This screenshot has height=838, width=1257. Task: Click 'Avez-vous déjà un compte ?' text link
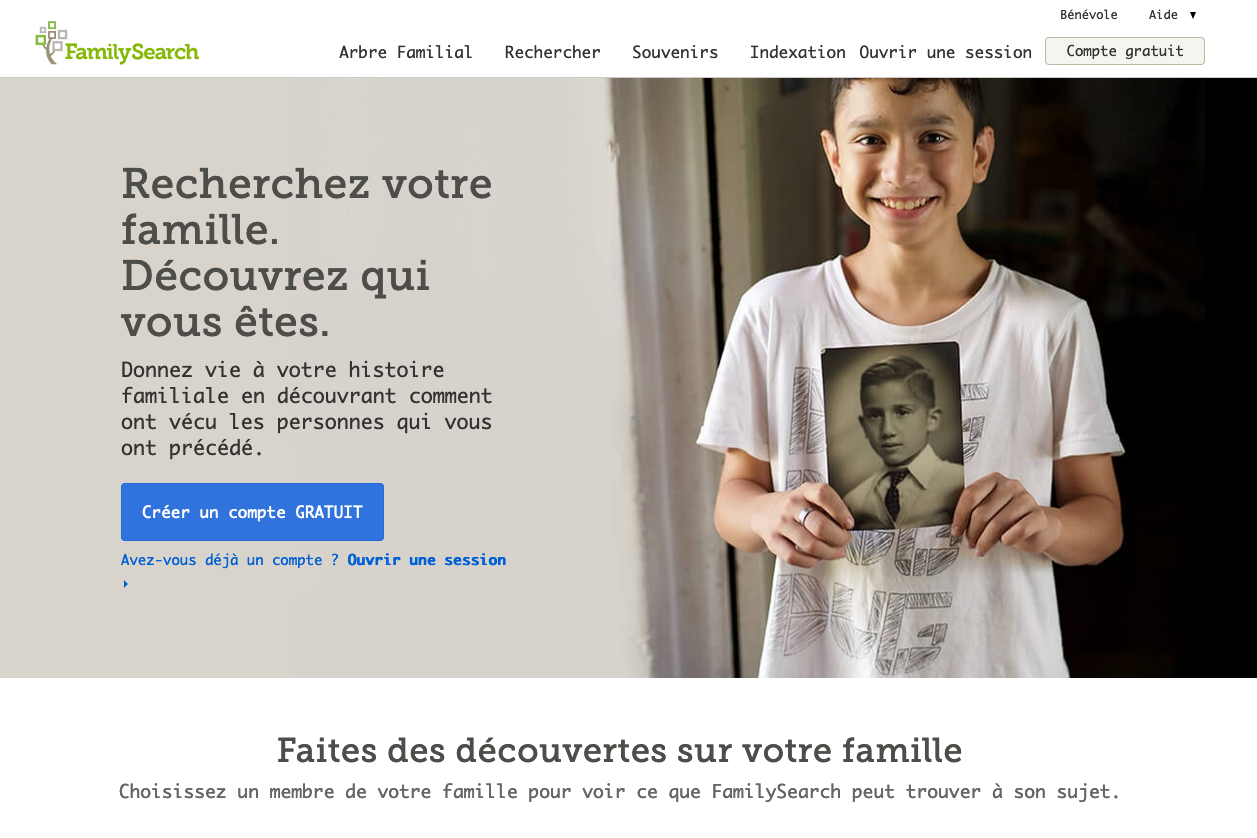click(230, 560)
